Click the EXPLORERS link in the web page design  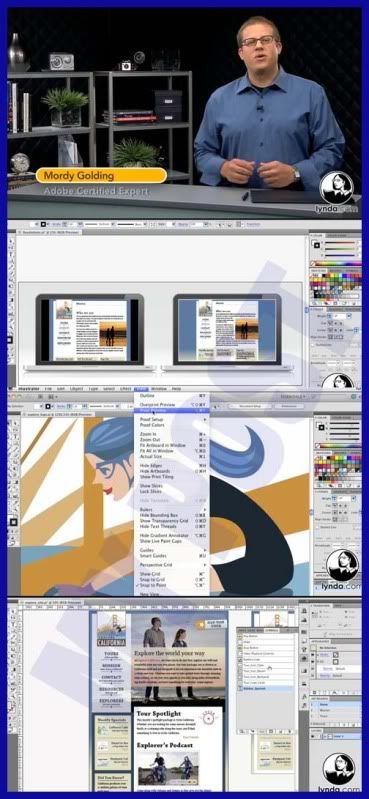pos(111,702)
